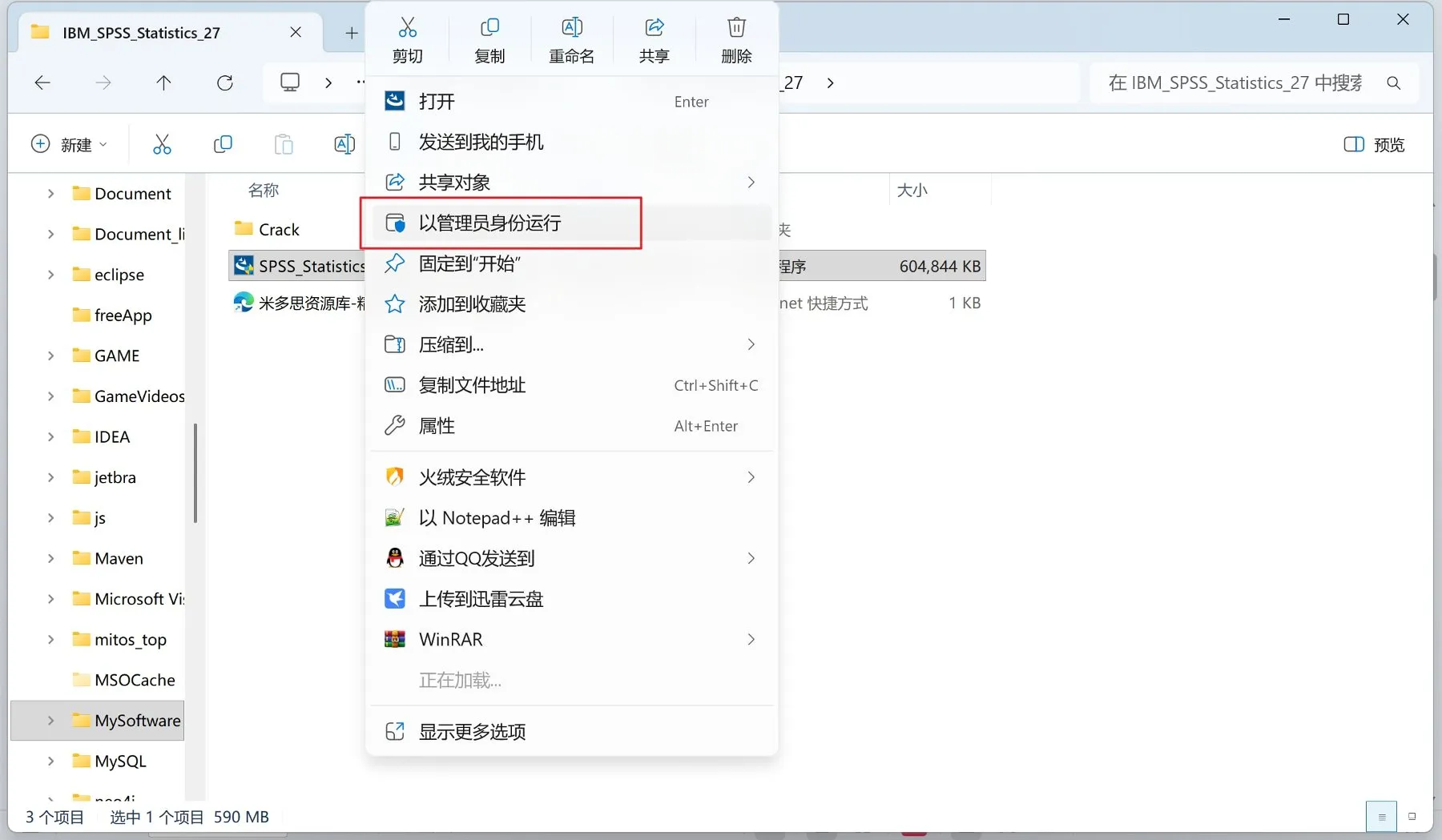This screenshot has width=1442, height=840.
Task: Click the toolbar rename icon
Action: click(x=344, y=144)
